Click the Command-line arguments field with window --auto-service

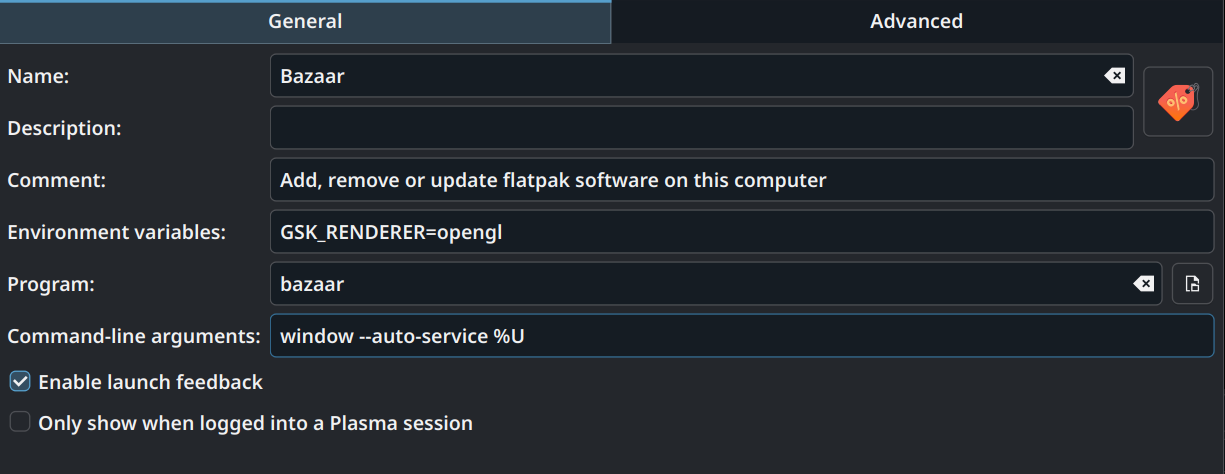pos(742,336)
